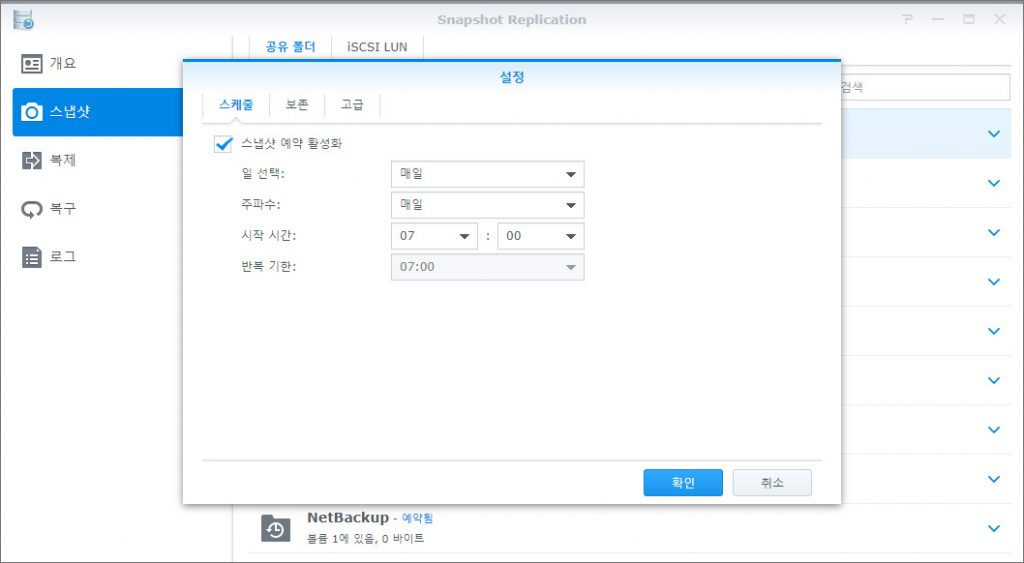Screen dimensions: 1024x563
Task: Confirm settings with 확인 button
Action: pyautogui.click(x=683, y=483)
